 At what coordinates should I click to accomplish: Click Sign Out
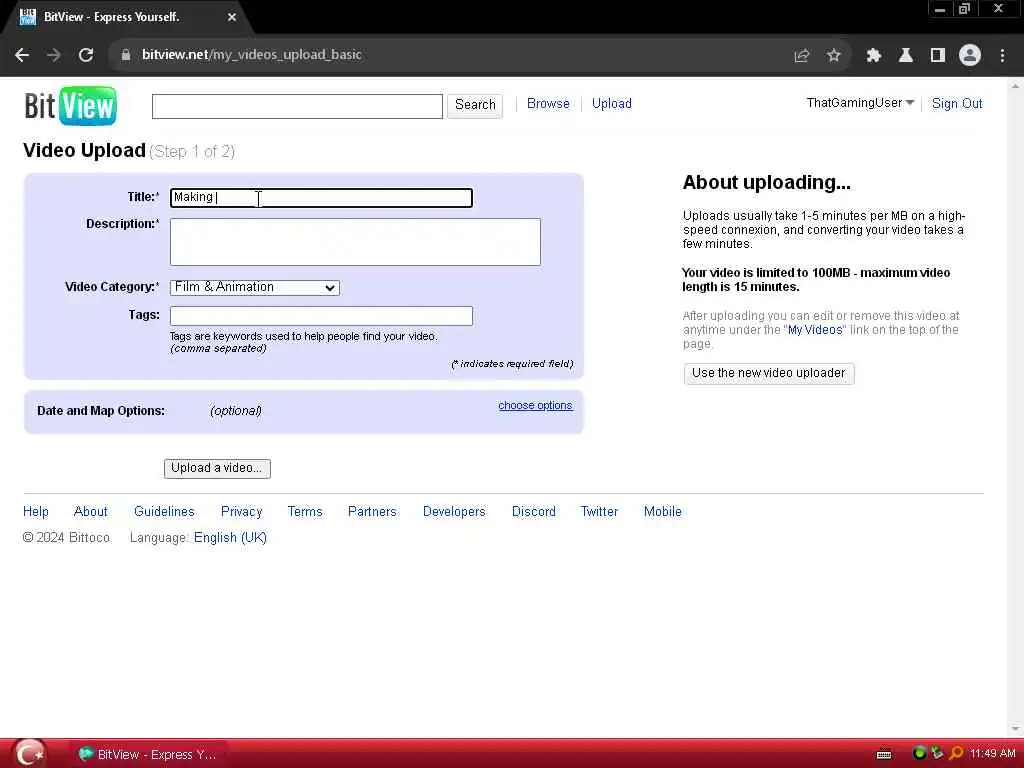(957, 104)
